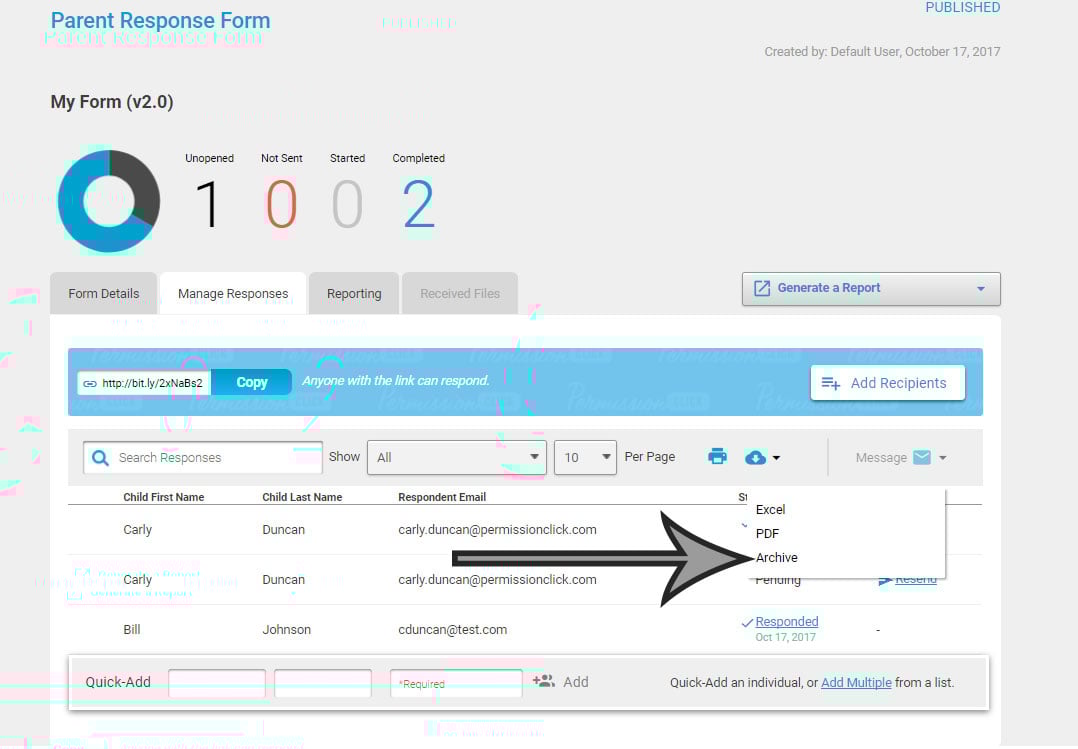Switch to the Form Details tab

coord(104,294)
